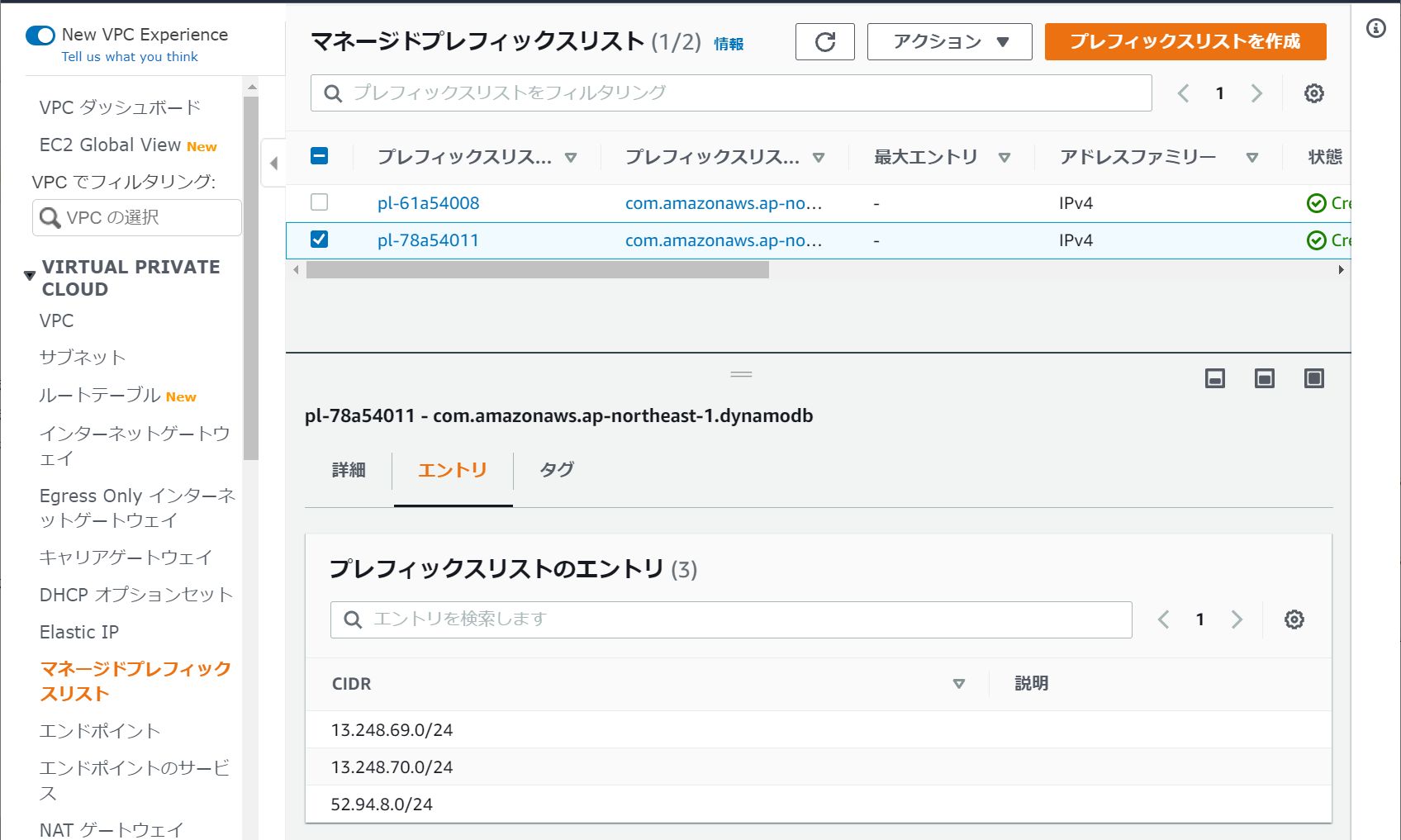Go to previous page of entries

(x=1163, y=619)
